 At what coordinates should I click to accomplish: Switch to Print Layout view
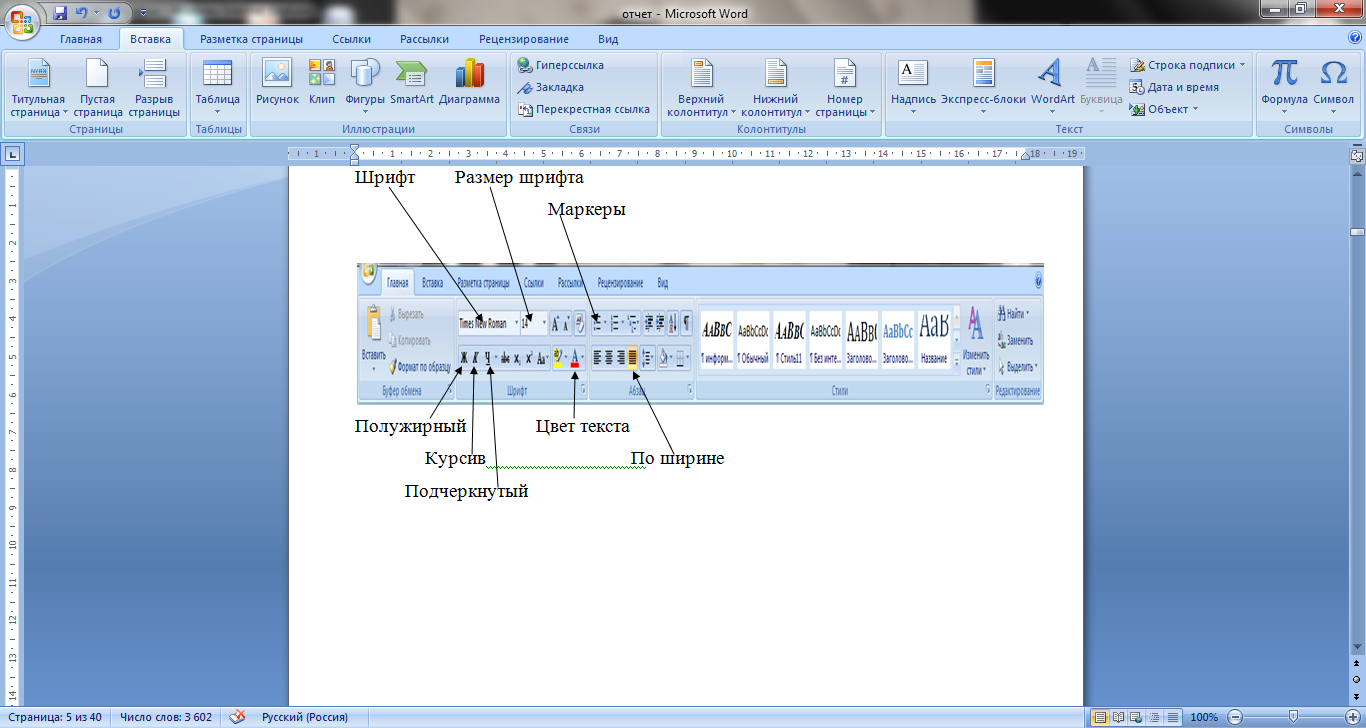1100,717
